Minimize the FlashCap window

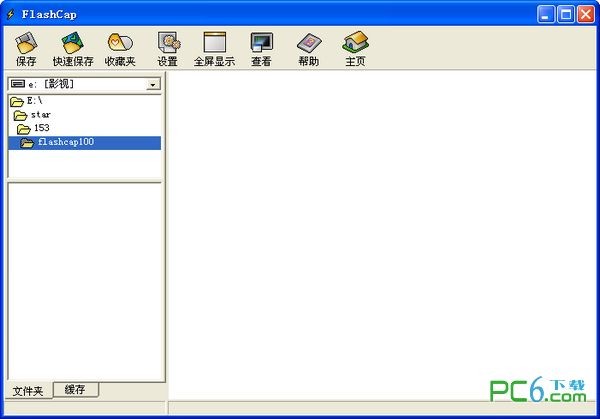click(x=546, y=15)
